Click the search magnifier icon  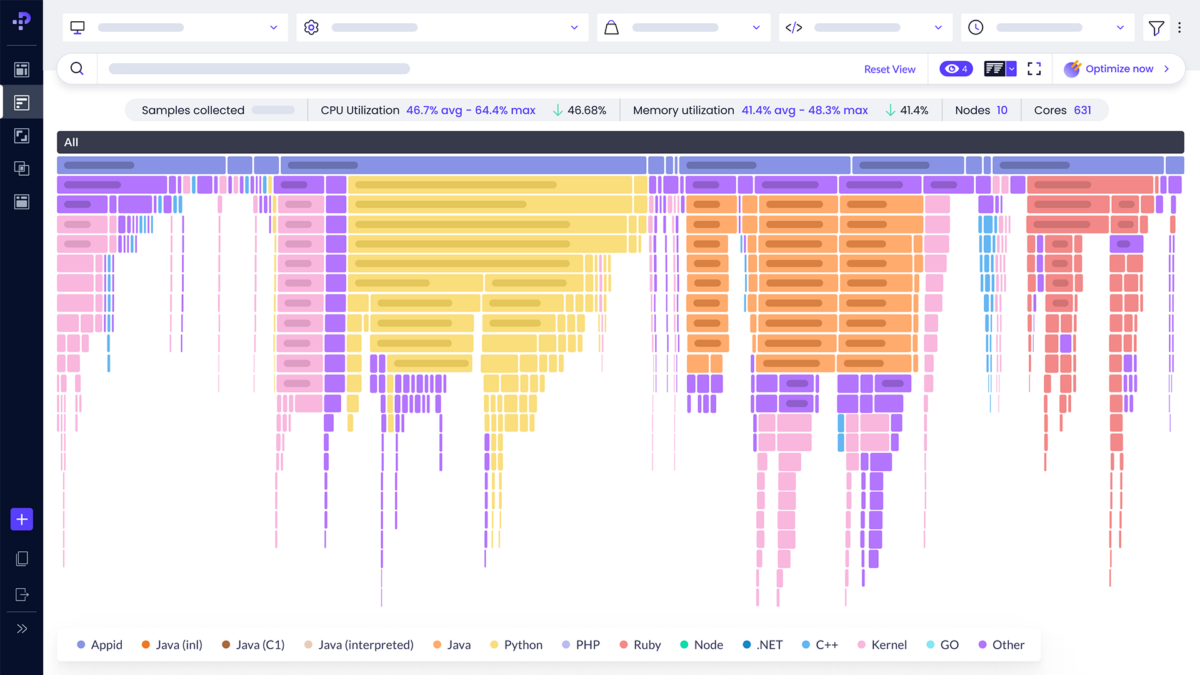pos(77,68)
